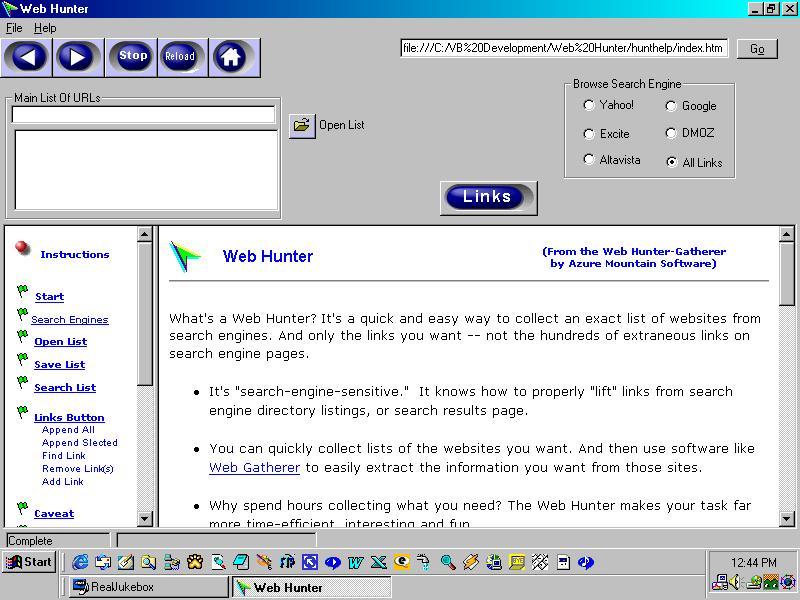Click the URL address input field
This screenshot has height=600, width=800.
pyautogui.click(x=564, y=48)
